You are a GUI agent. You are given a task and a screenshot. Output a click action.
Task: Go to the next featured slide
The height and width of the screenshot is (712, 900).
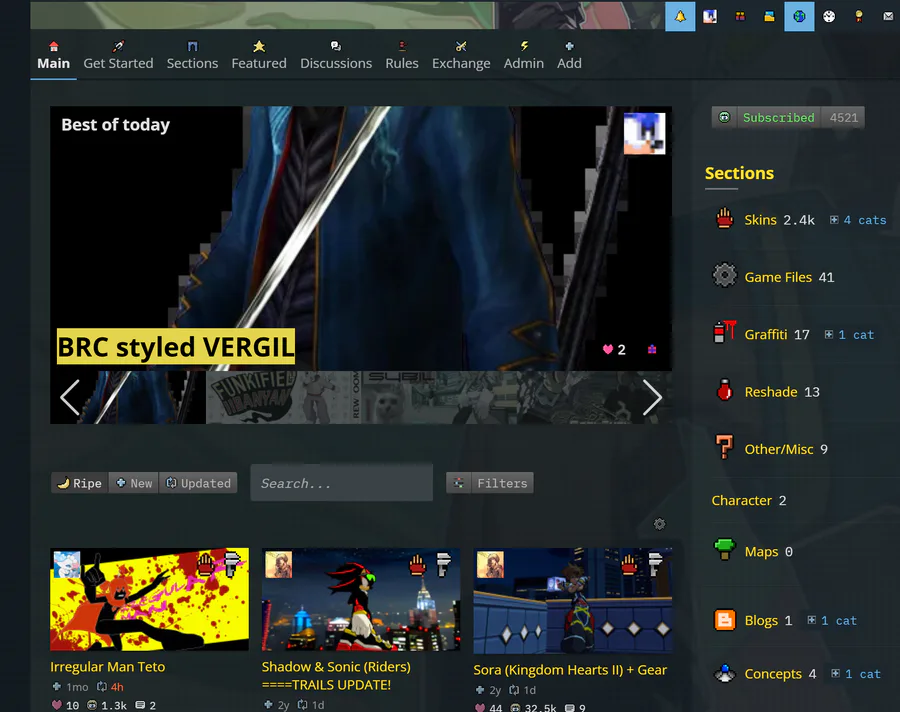click(652, 397)
